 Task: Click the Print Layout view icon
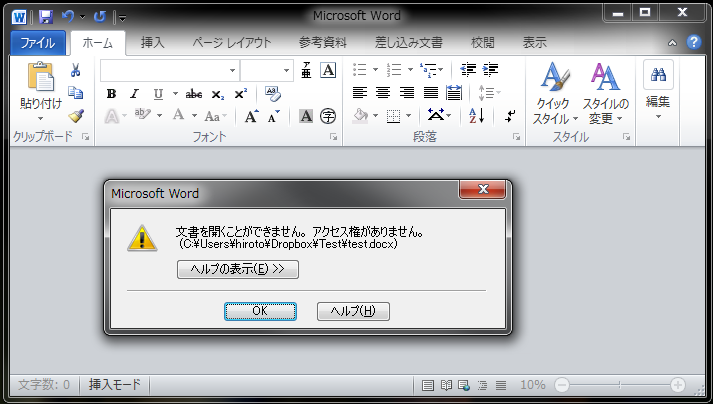point(427,385)
